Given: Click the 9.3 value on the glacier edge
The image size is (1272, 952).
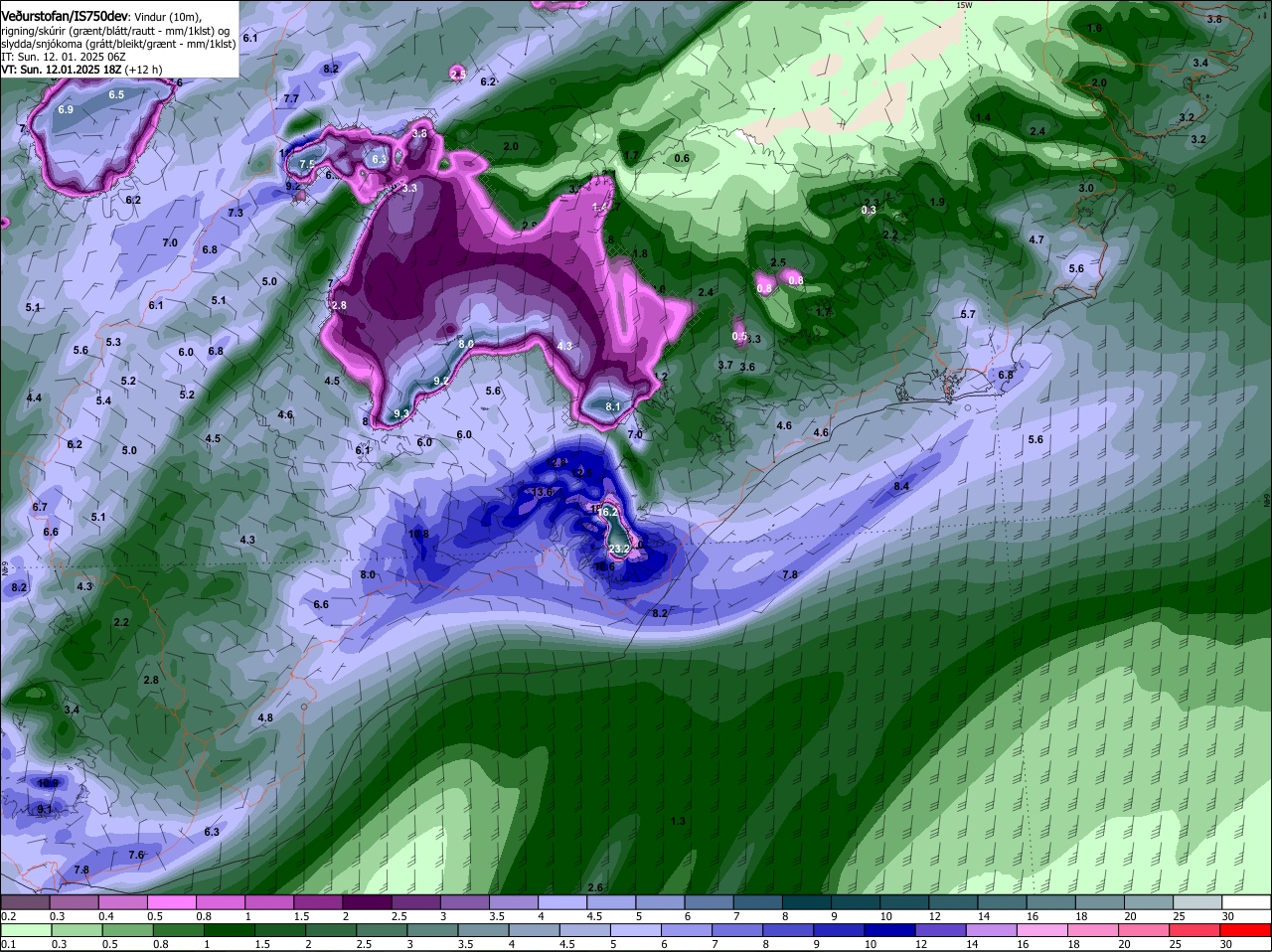Looking at the screenshot, I should click(401, 413).
